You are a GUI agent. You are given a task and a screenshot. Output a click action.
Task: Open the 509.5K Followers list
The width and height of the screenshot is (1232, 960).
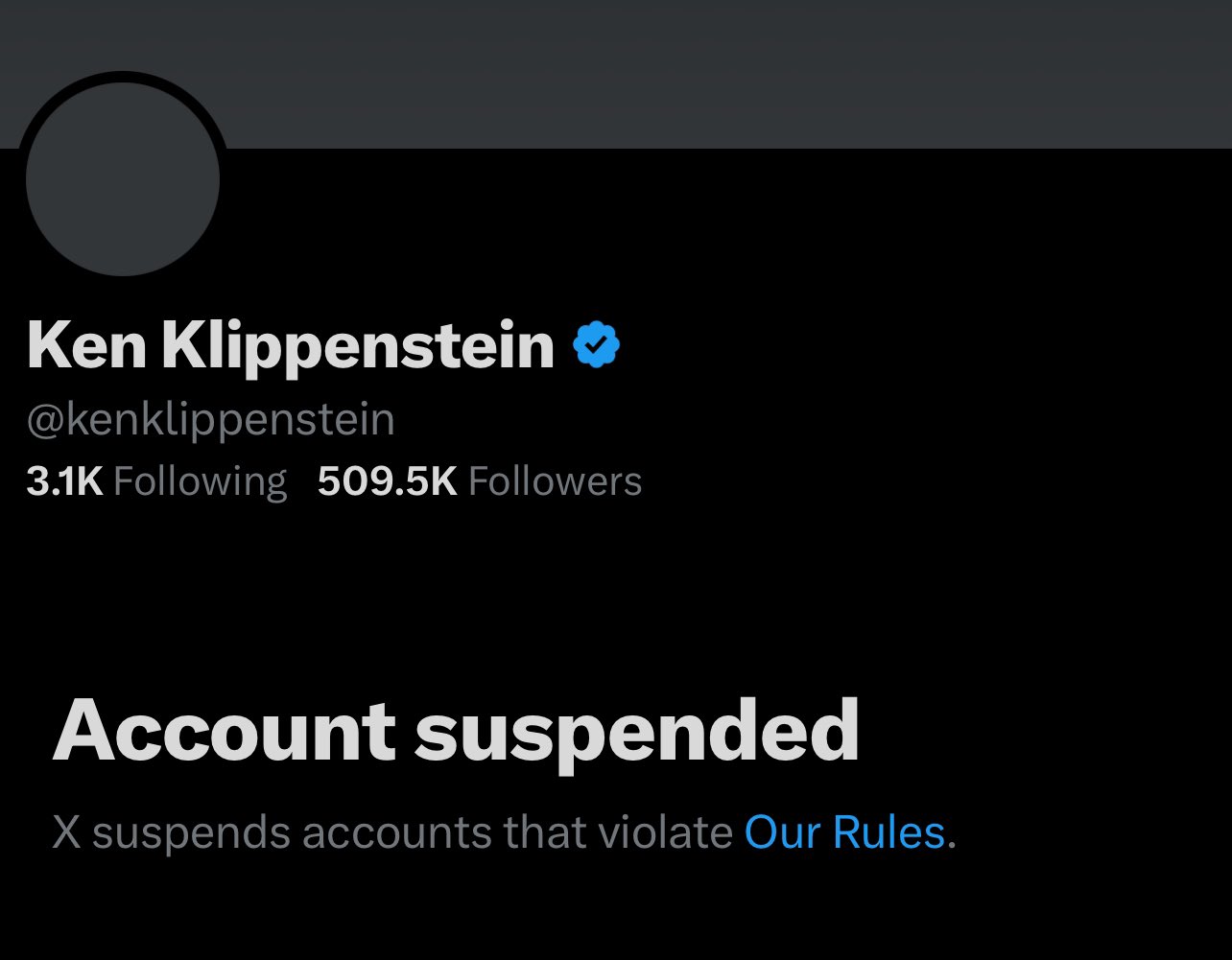(480, 481)
